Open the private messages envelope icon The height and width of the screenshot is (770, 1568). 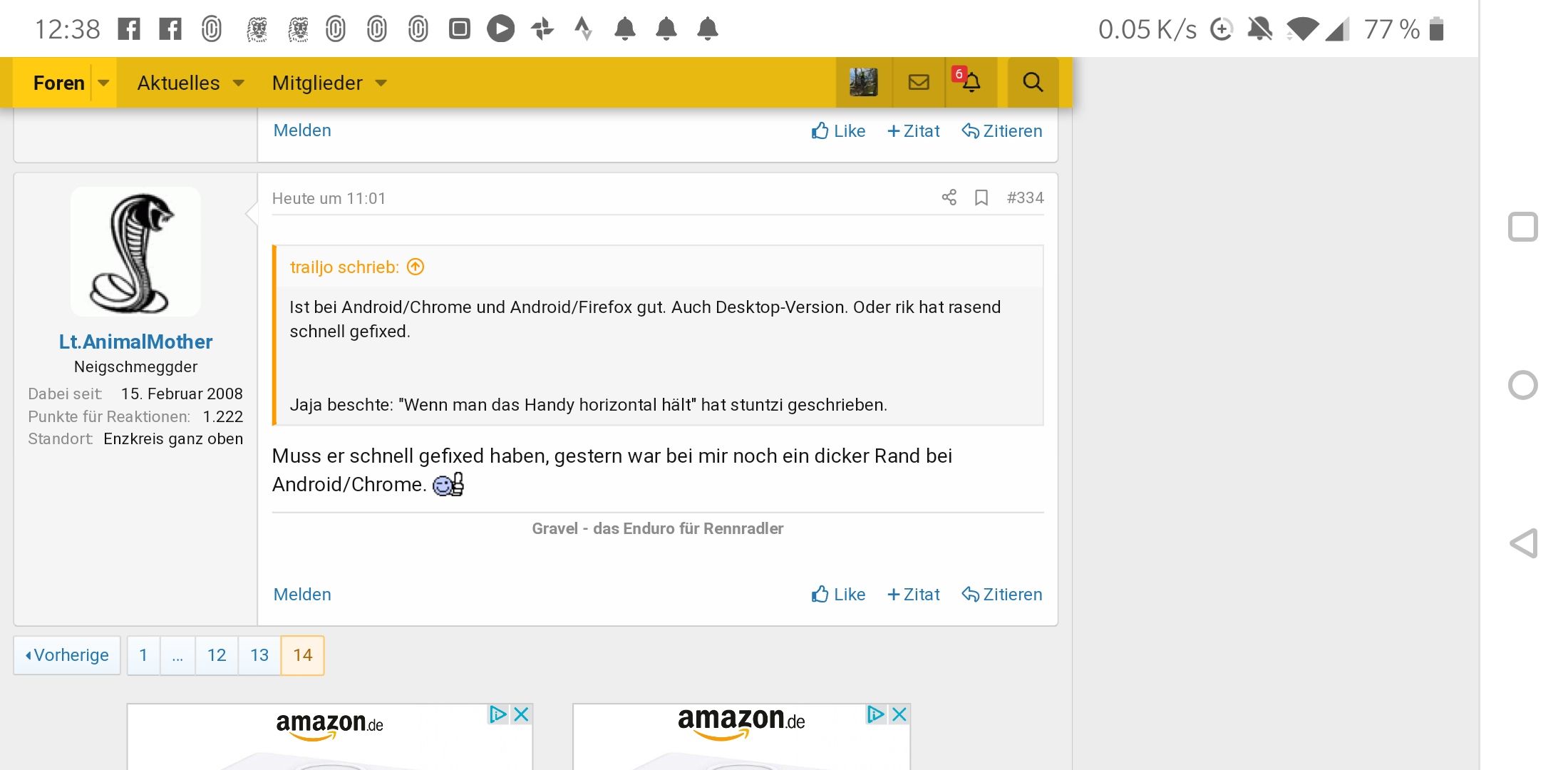pos(919,83)
